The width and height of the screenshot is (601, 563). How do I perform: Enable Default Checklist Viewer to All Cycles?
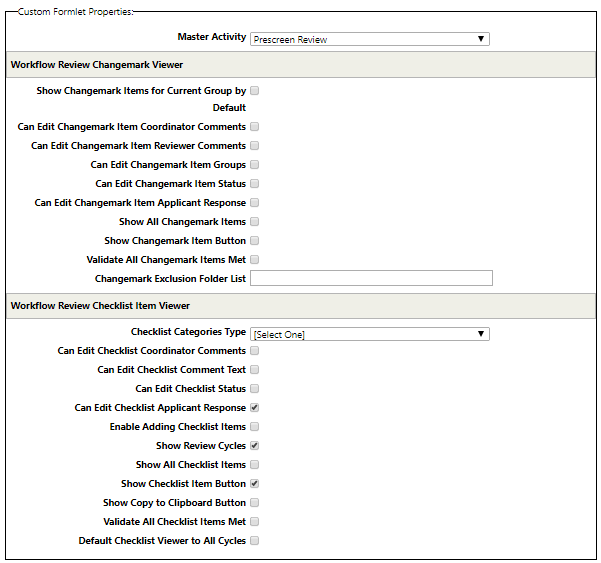tap(255, 540)
